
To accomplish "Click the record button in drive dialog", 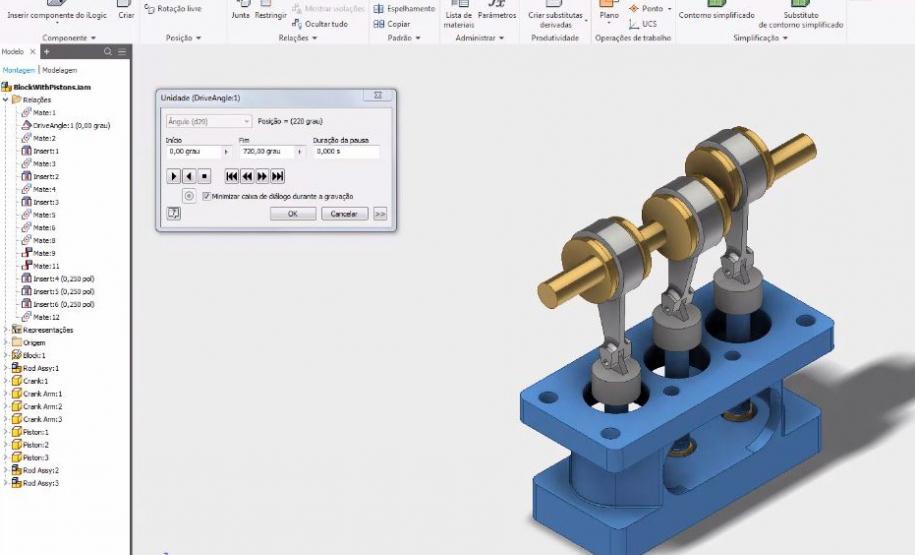I will 189,196.
